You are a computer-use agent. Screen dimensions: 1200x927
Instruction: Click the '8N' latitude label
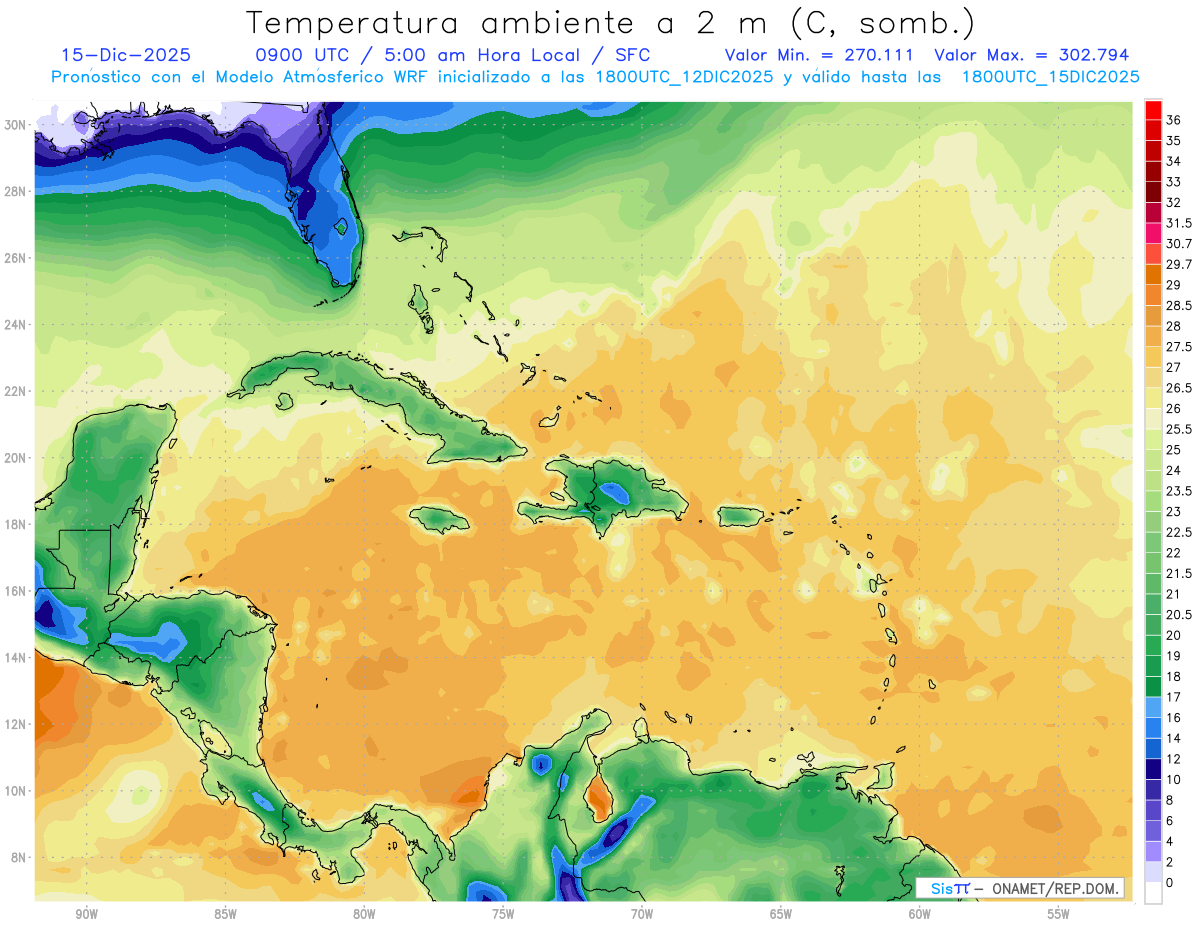(x=19, y=858)
